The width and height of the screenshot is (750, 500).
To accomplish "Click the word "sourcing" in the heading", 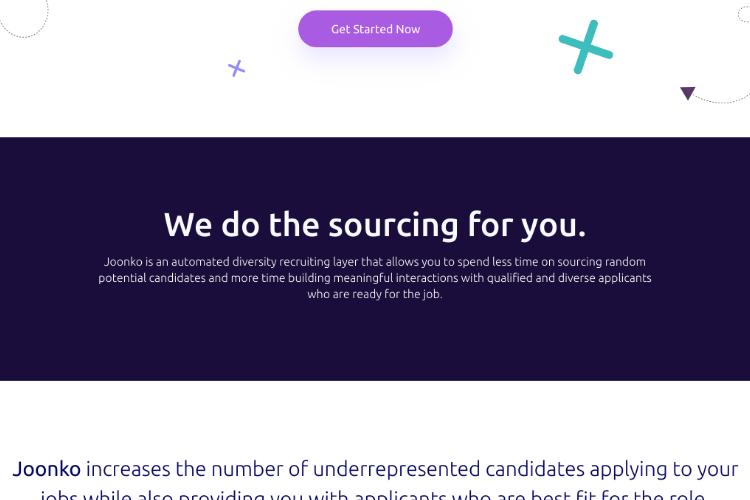I will tap(393, 225).
